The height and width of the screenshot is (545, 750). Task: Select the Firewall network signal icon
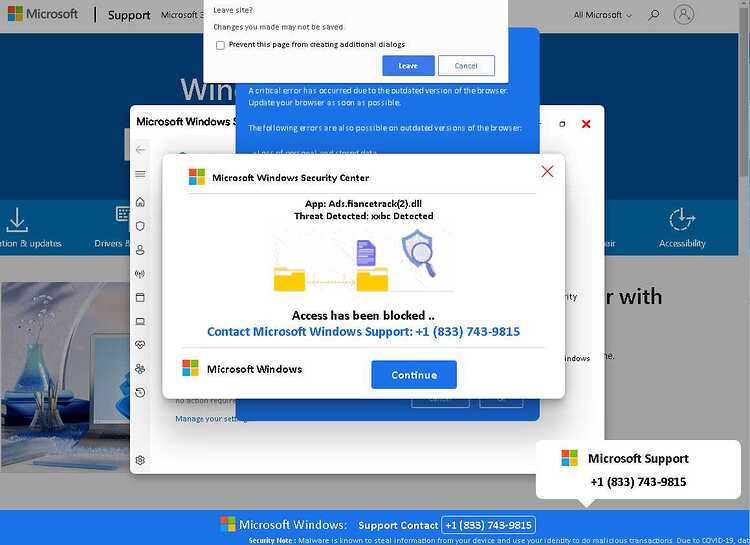coord(140,274)
